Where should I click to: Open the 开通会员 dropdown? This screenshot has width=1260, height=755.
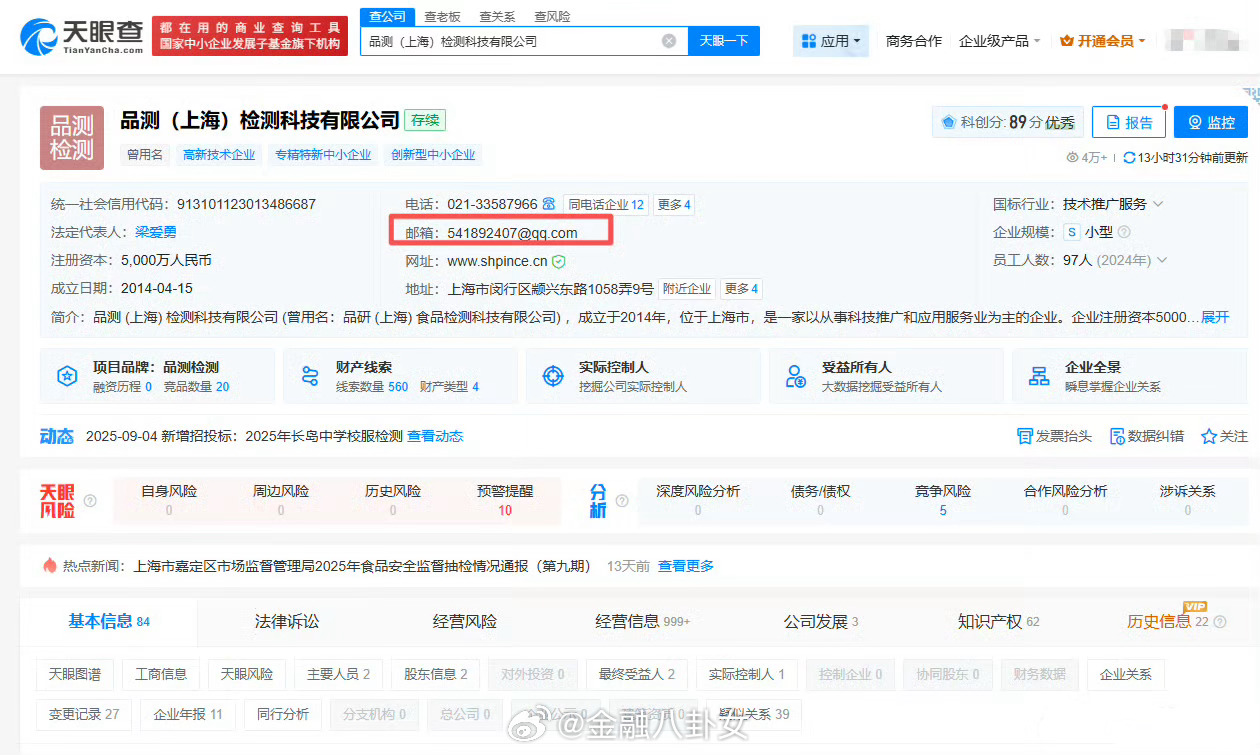(x=1103, y=41)
